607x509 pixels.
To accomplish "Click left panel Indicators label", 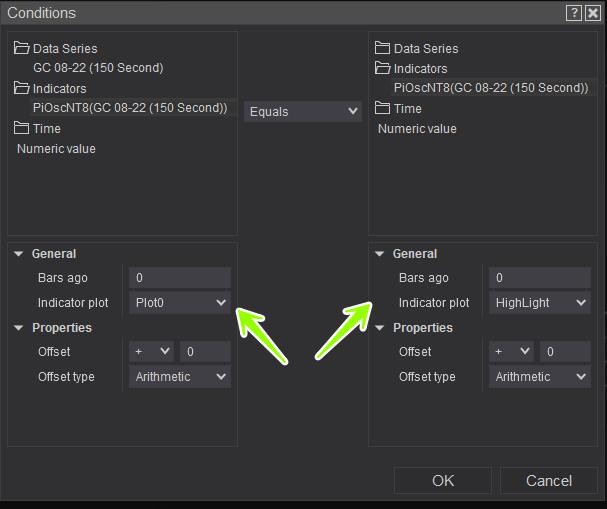I will click(60, 89).
